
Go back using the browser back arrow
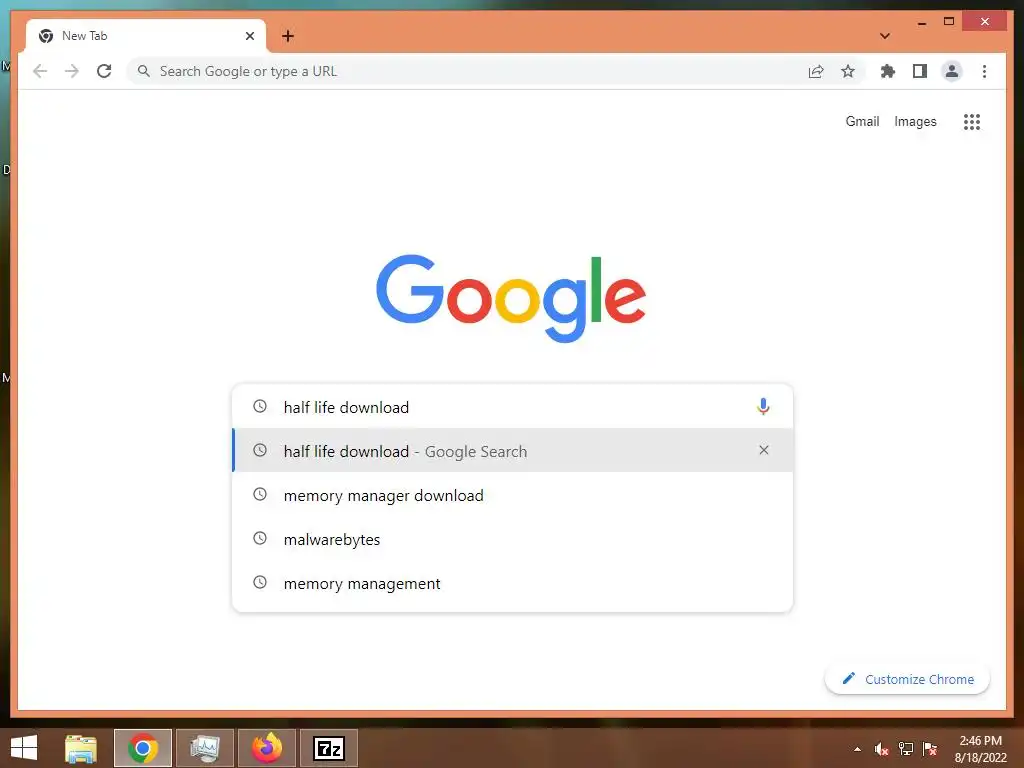[x=40, y=71]
